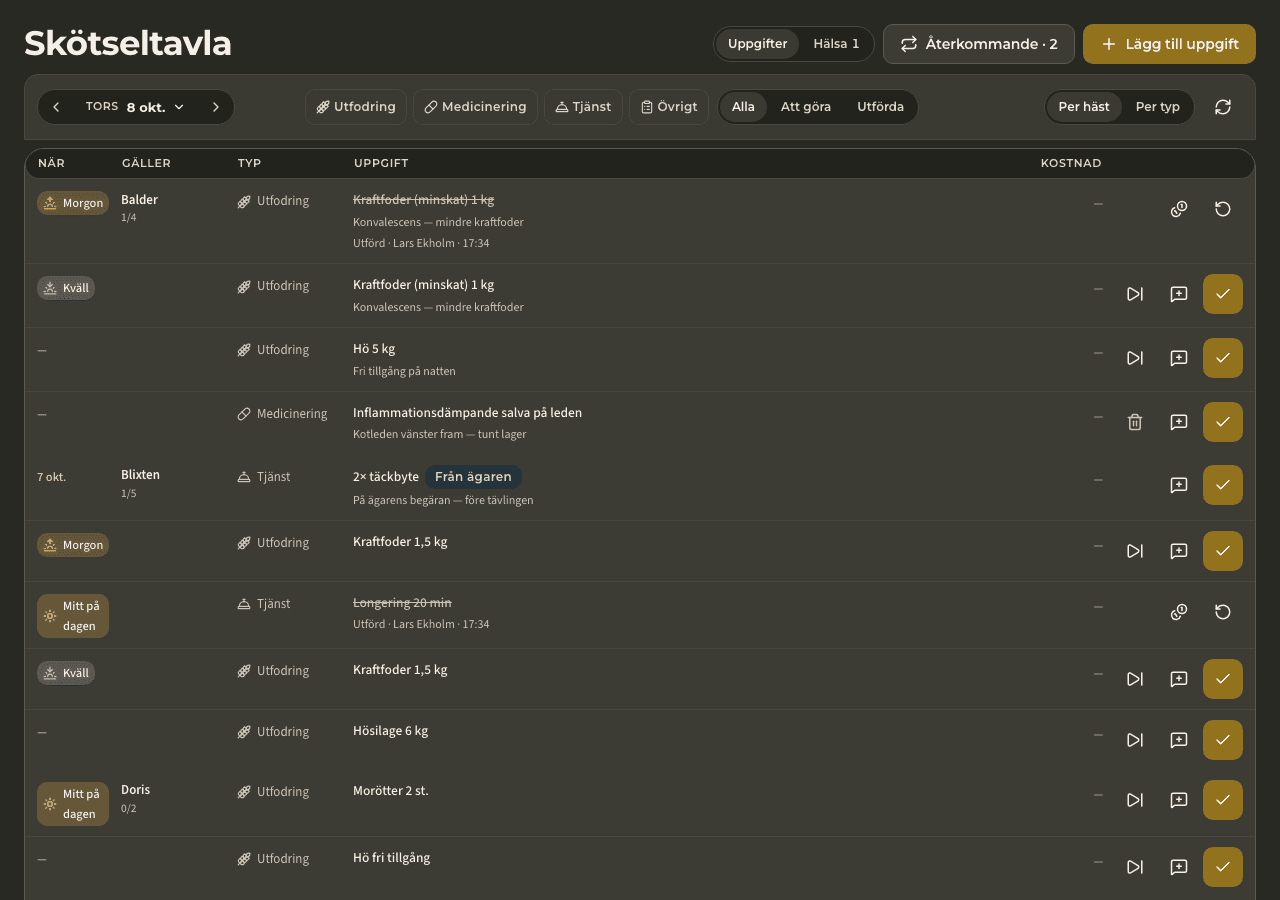This screenshot has width=1280, height=900.
Task: Filter by Medicinering type
Action: click(475, 107)
